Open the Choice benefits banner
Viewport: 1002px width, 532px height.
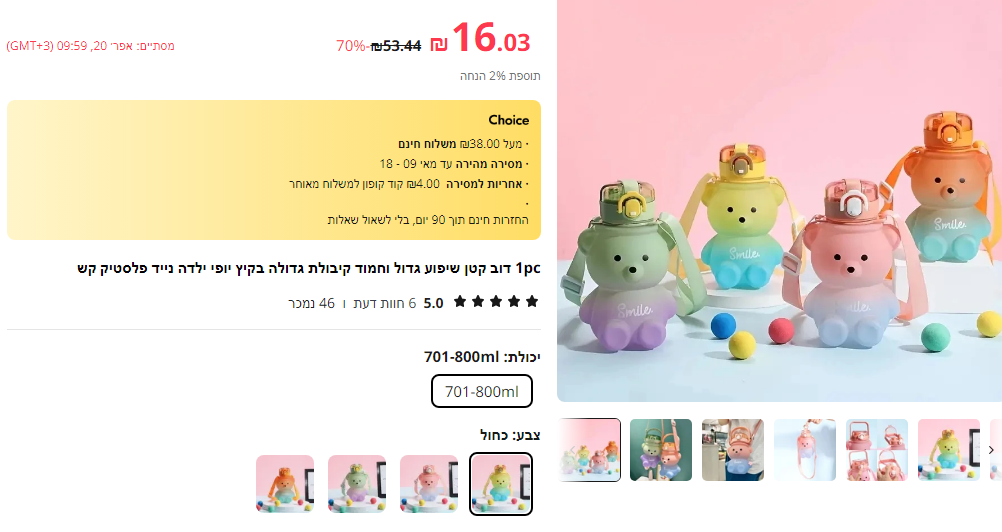pyautogui.click(x=274, y=170)
